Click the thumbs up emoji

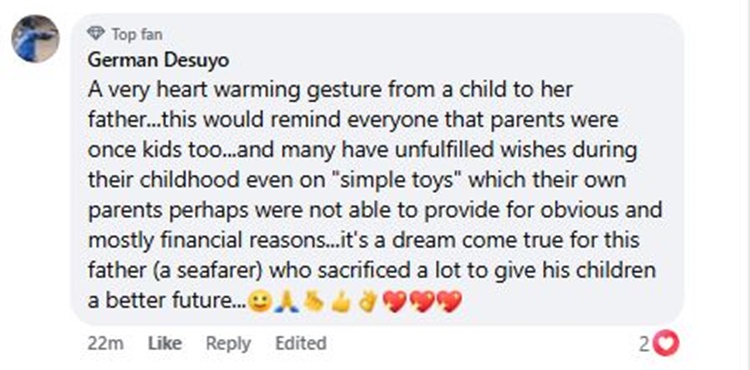click(x=341, y=302)
